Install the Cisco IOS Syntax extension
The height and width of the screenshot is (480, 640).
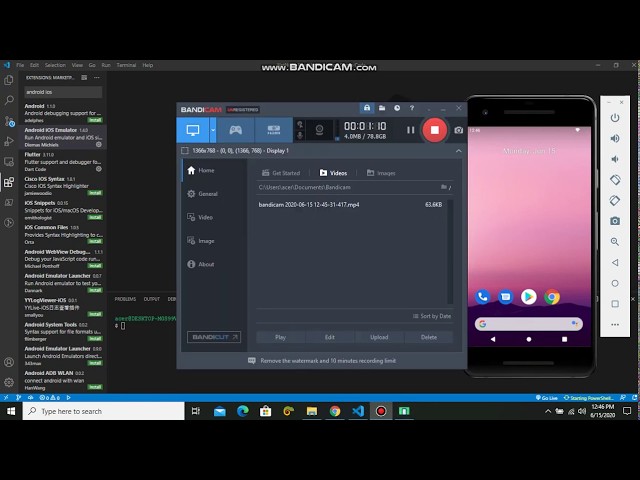[x=95, y=193]
